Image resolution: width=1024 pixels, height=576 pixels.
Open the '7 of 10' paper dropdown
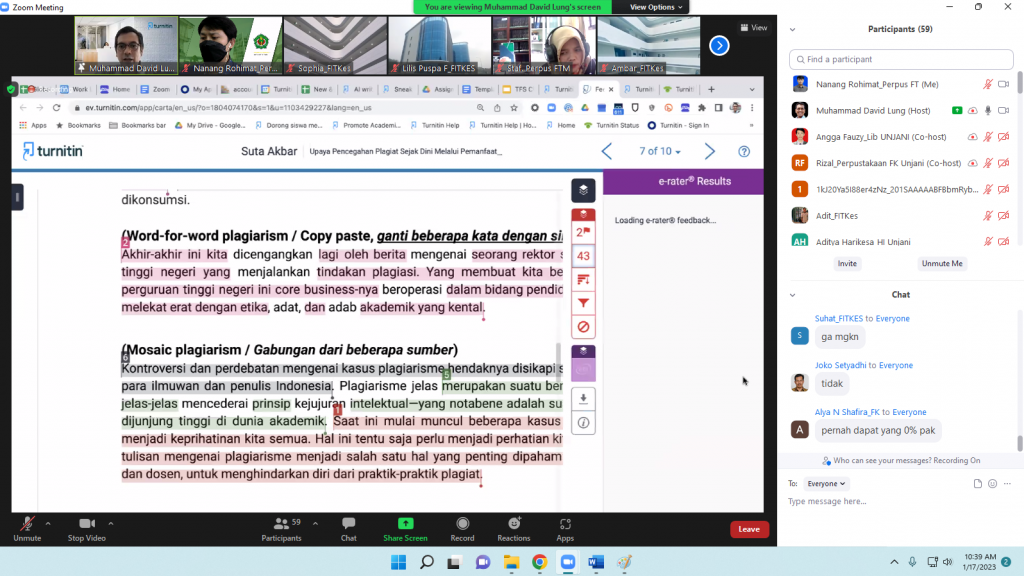(x=660, y=152)
